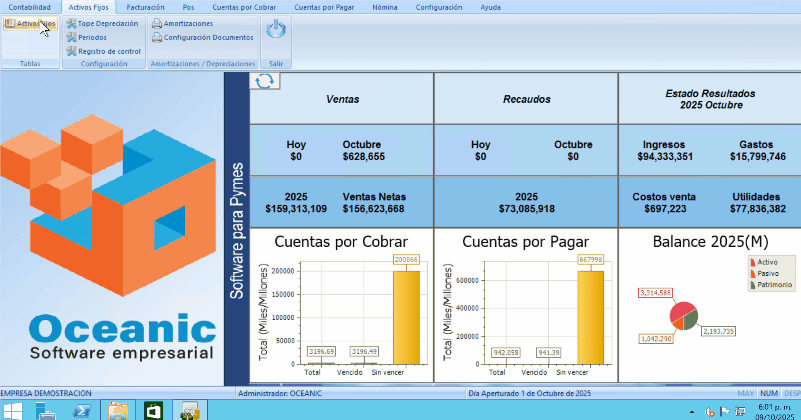Image resolution: width=801 pixels, height=420 pixels.
Task: Switch to the Contabilidad tab
Action: [x=29, y=7]
